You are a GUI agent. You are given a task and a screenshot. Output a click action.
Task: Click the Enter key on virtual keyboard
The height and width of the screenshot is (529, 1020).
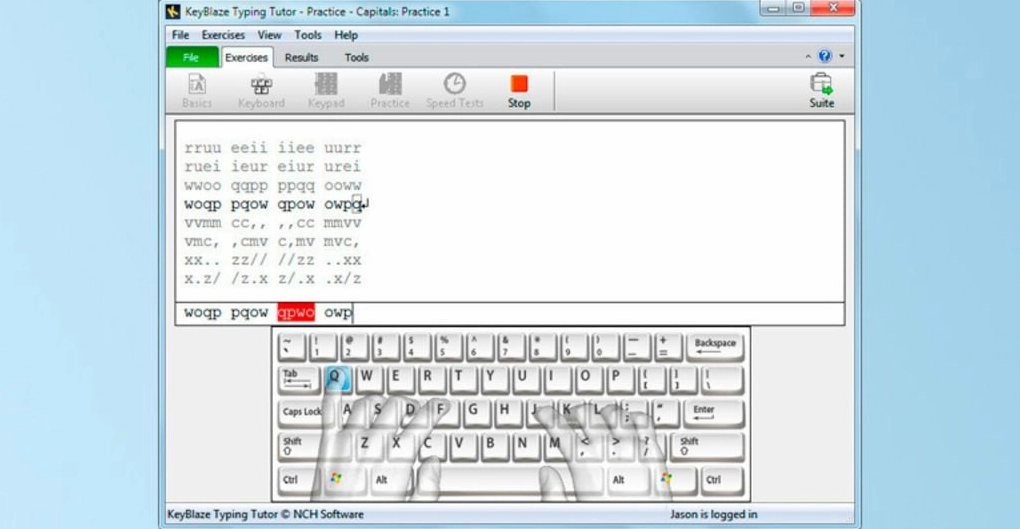713,413
